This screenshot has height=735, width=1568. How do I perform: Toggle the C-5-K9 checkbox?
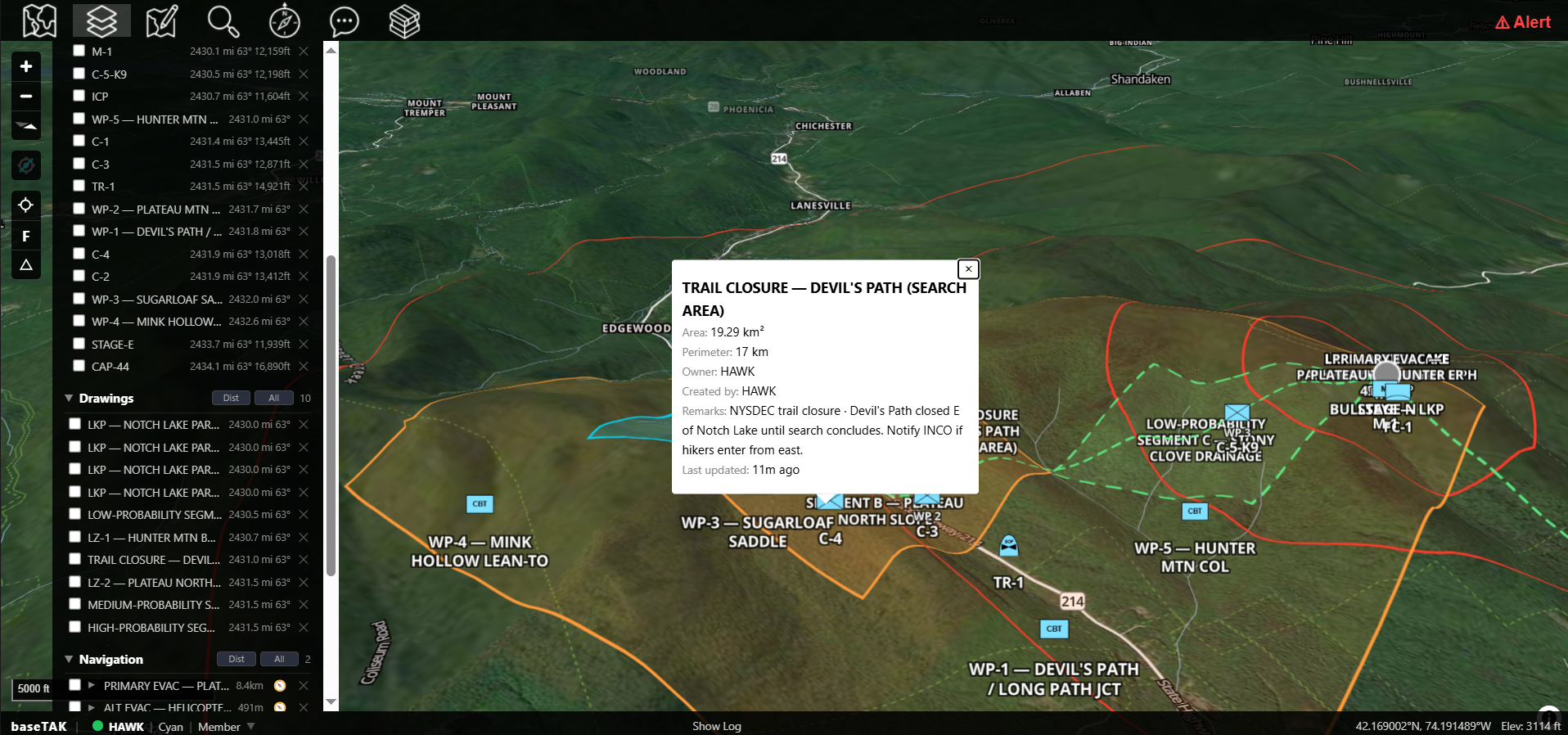(x=79, y=73)
